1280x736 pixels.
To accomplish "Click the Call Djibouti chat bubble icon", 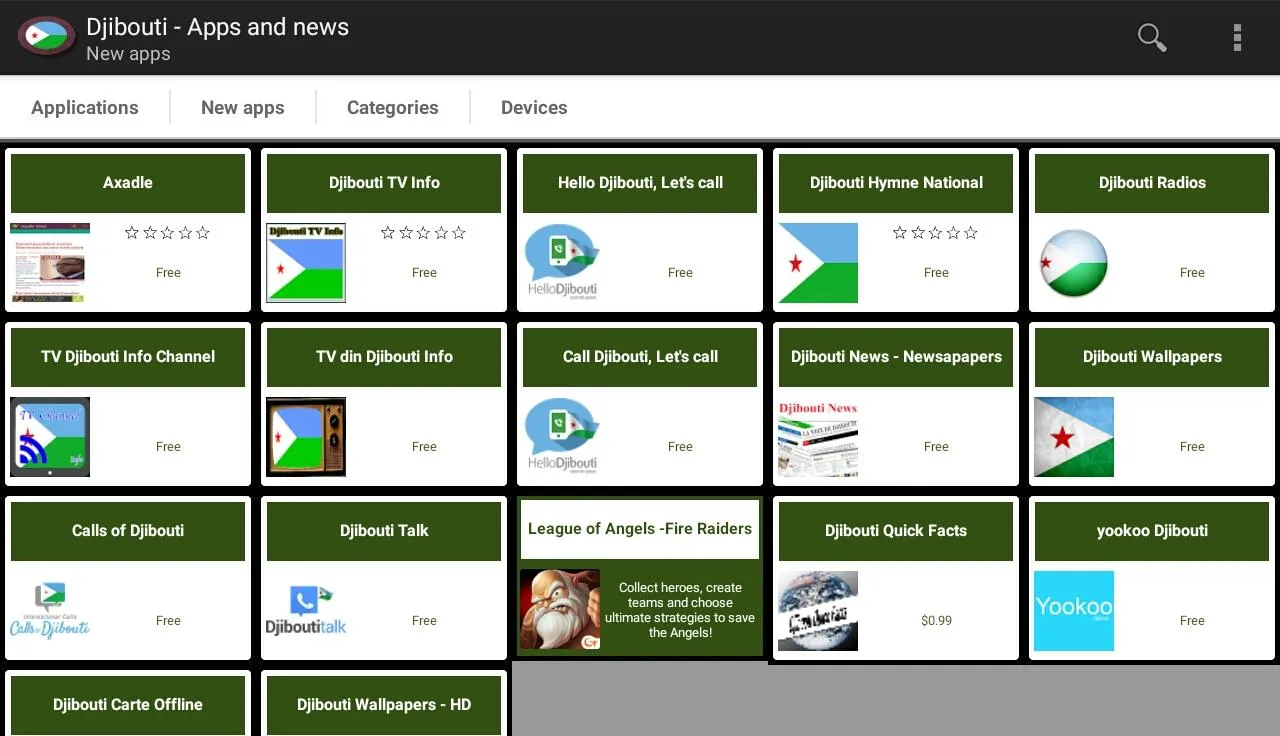I will coord(562,437).
